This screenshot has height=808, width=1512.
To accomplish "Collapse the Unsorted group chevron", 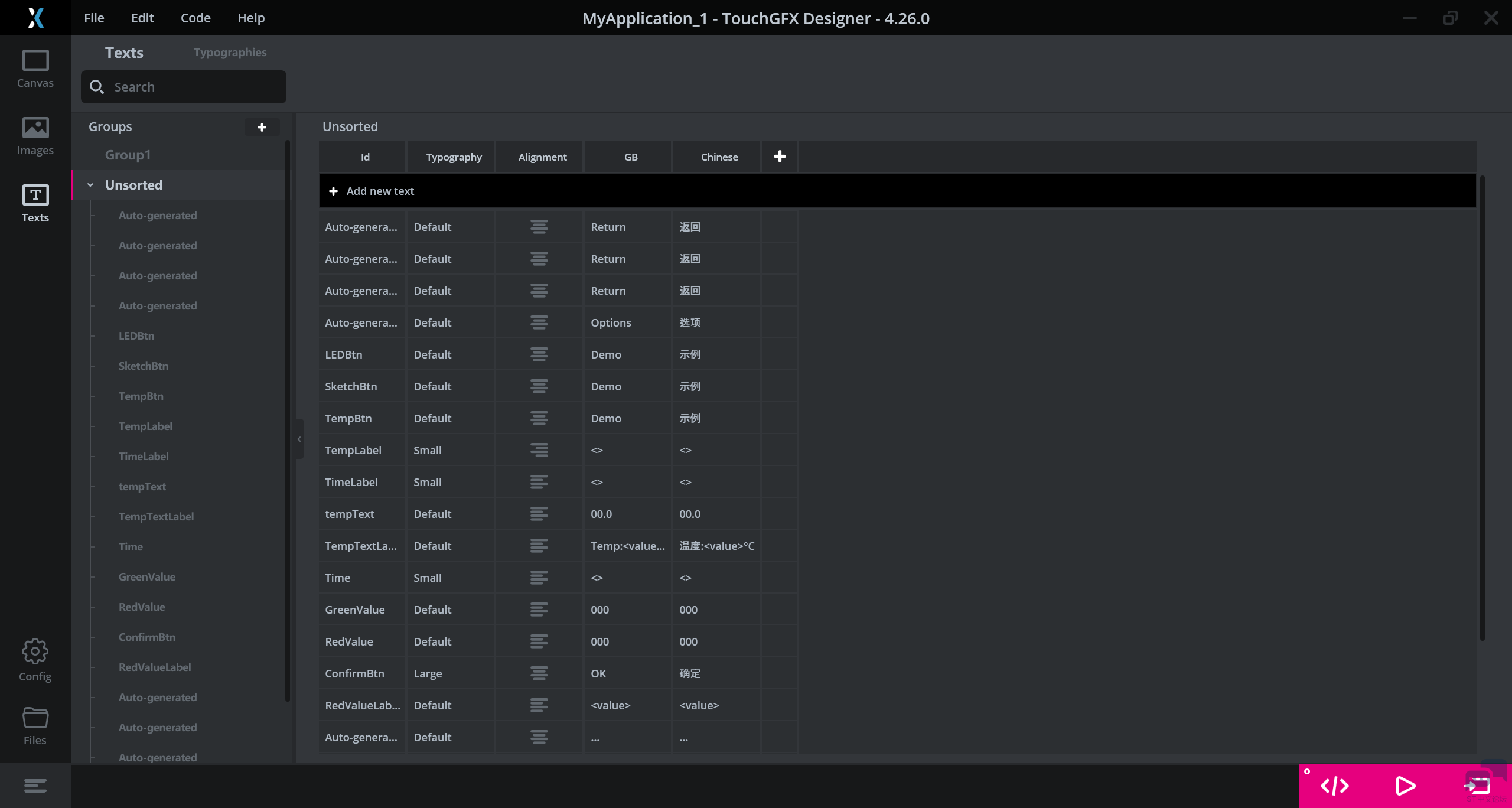I will pos(90,185).
